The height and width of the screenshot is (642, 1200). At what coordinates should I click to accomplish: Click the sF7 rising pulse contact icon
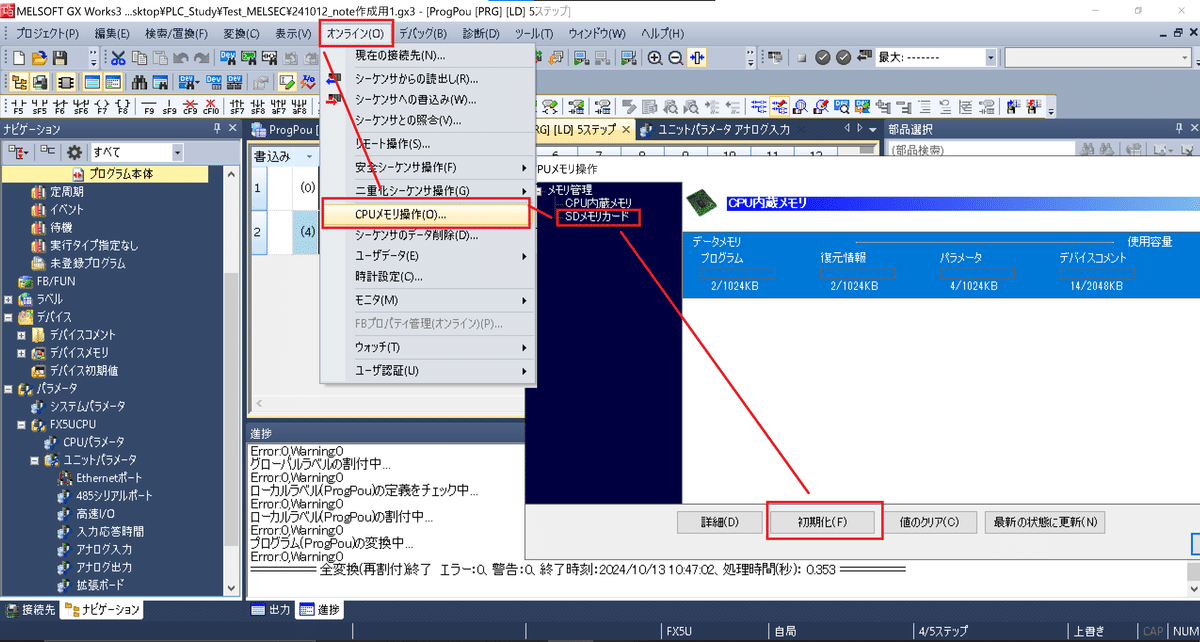pos(237,106)
